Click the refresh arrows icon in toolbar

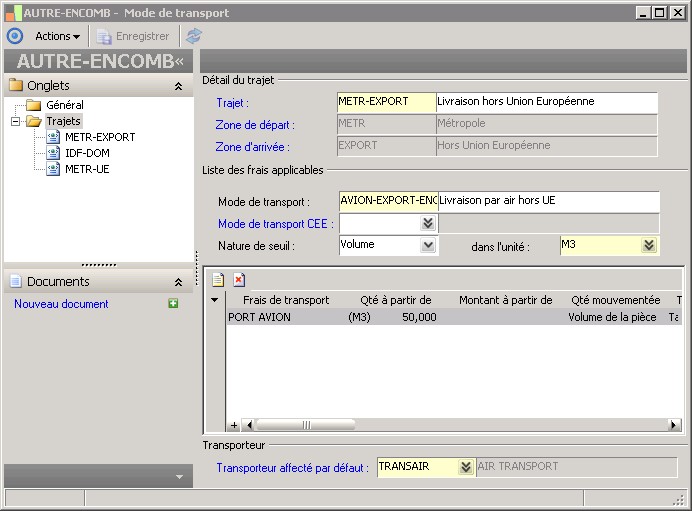click(194, 36)
